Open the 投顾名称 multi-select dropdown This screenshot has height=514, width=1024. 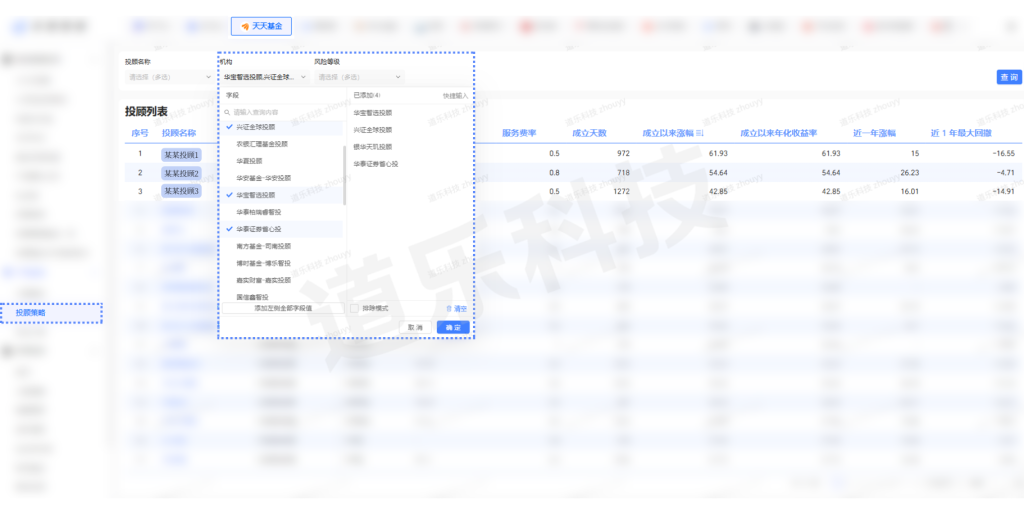point(165,77)
